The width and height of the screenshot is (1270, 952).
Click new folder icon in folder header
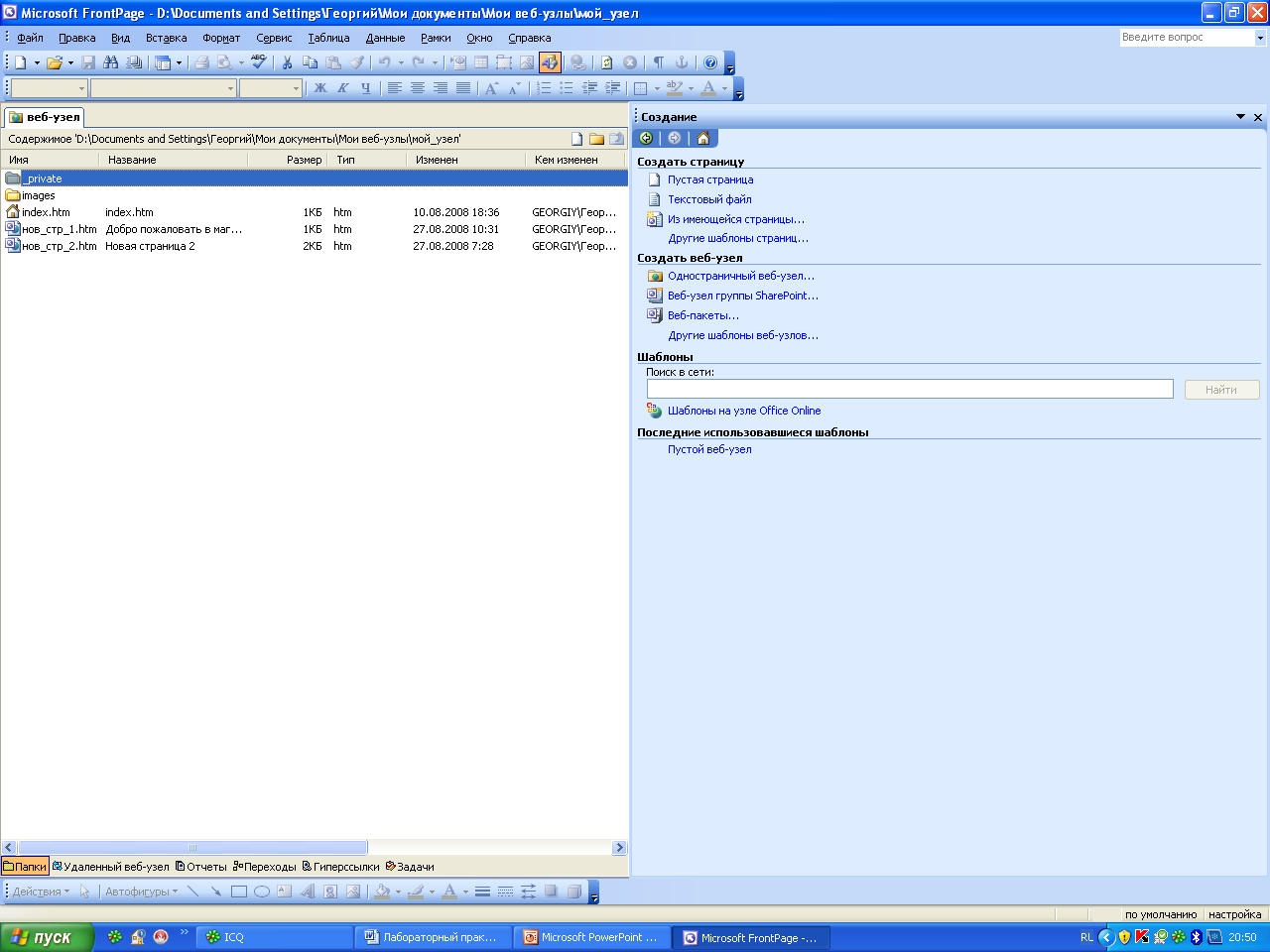coord(596,139)
